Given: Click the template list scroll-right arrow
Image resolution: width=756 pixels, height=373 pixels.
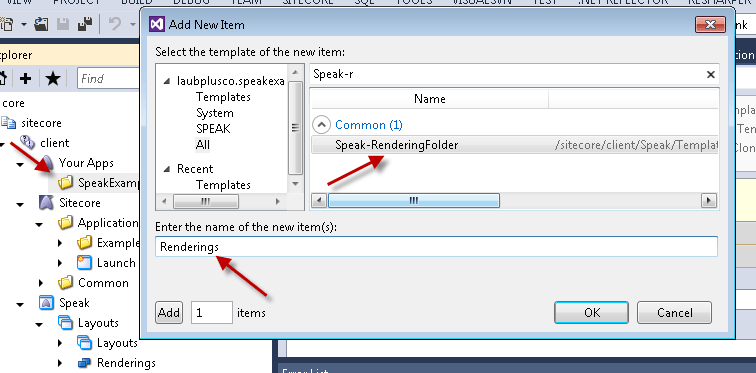Looking at the screenshot, I should pos(709,200).
